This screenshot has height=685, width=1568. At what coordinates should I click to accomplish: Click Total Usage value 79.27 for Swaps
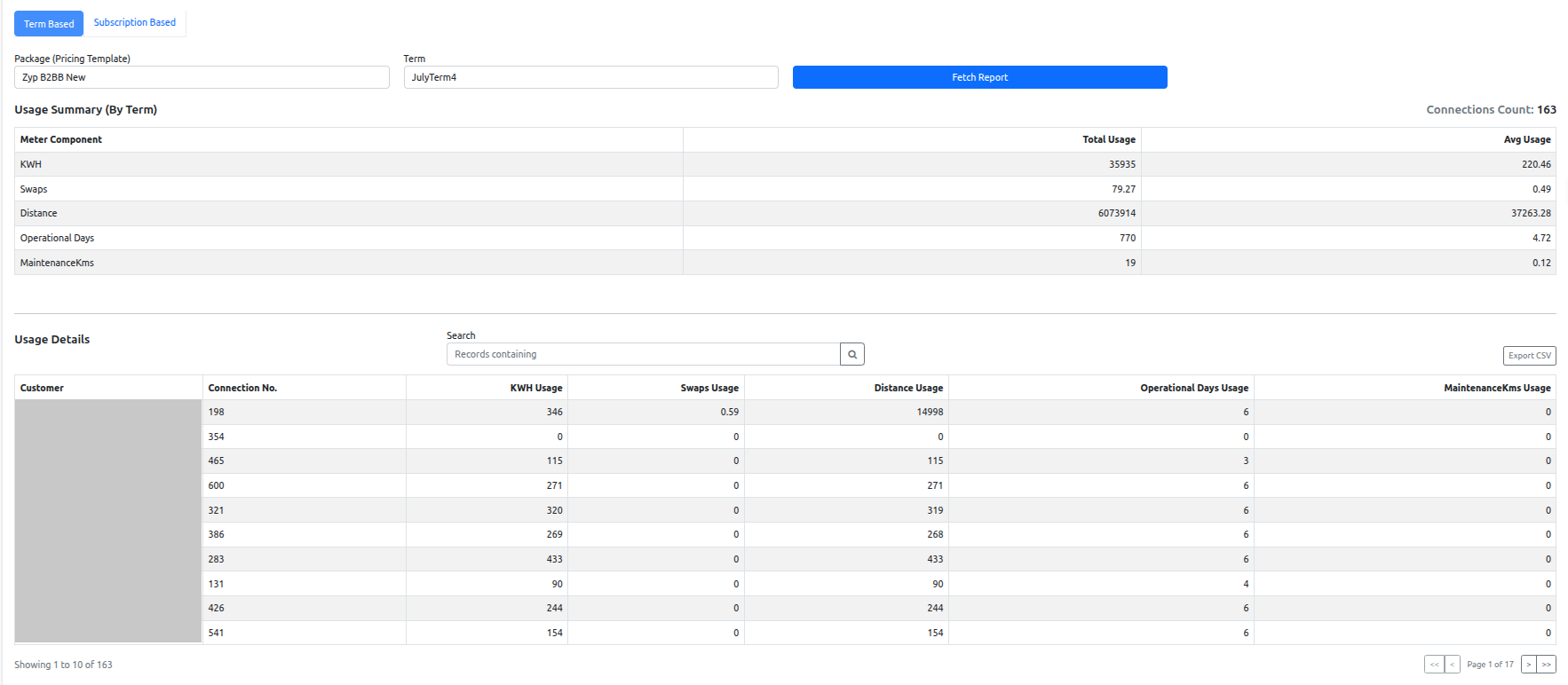(1123, 189)
